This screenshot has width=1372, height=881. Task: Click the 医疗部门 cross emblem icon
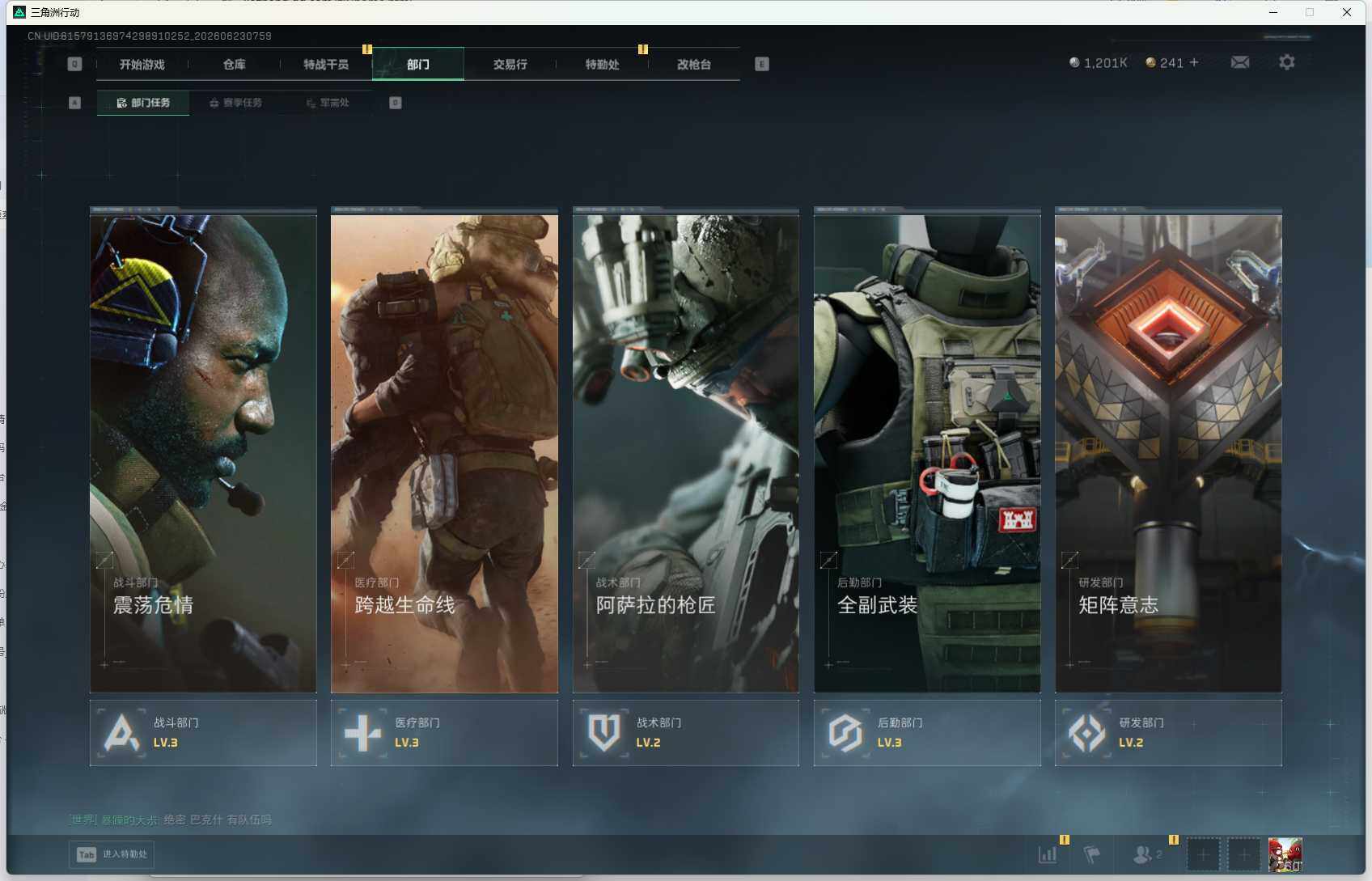(x=362, y=733)
